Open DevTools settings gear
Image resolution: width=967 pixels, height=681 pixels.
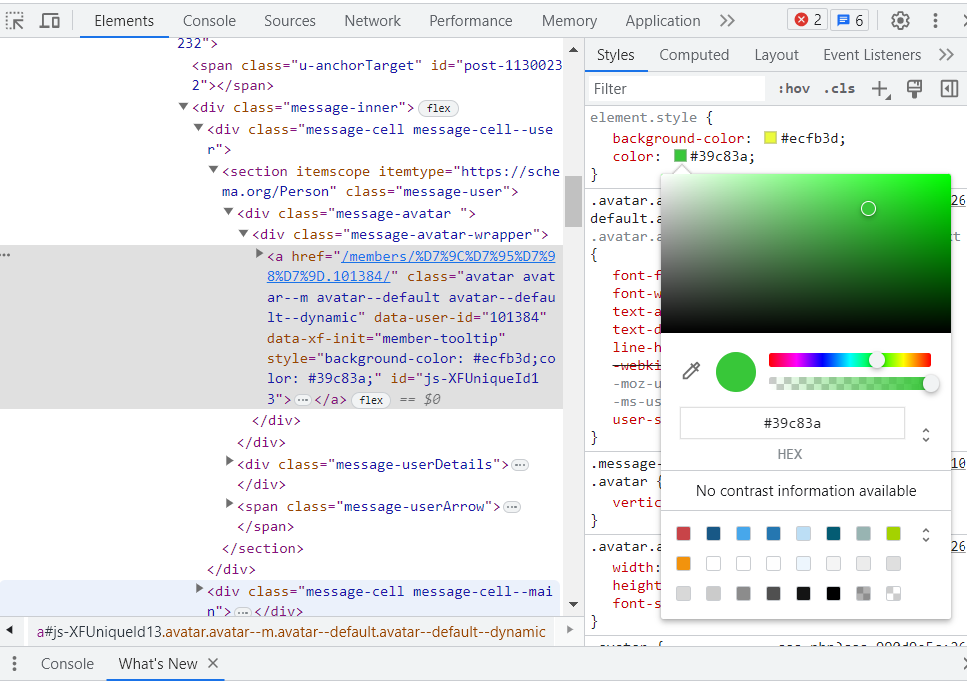pos(900,21)
